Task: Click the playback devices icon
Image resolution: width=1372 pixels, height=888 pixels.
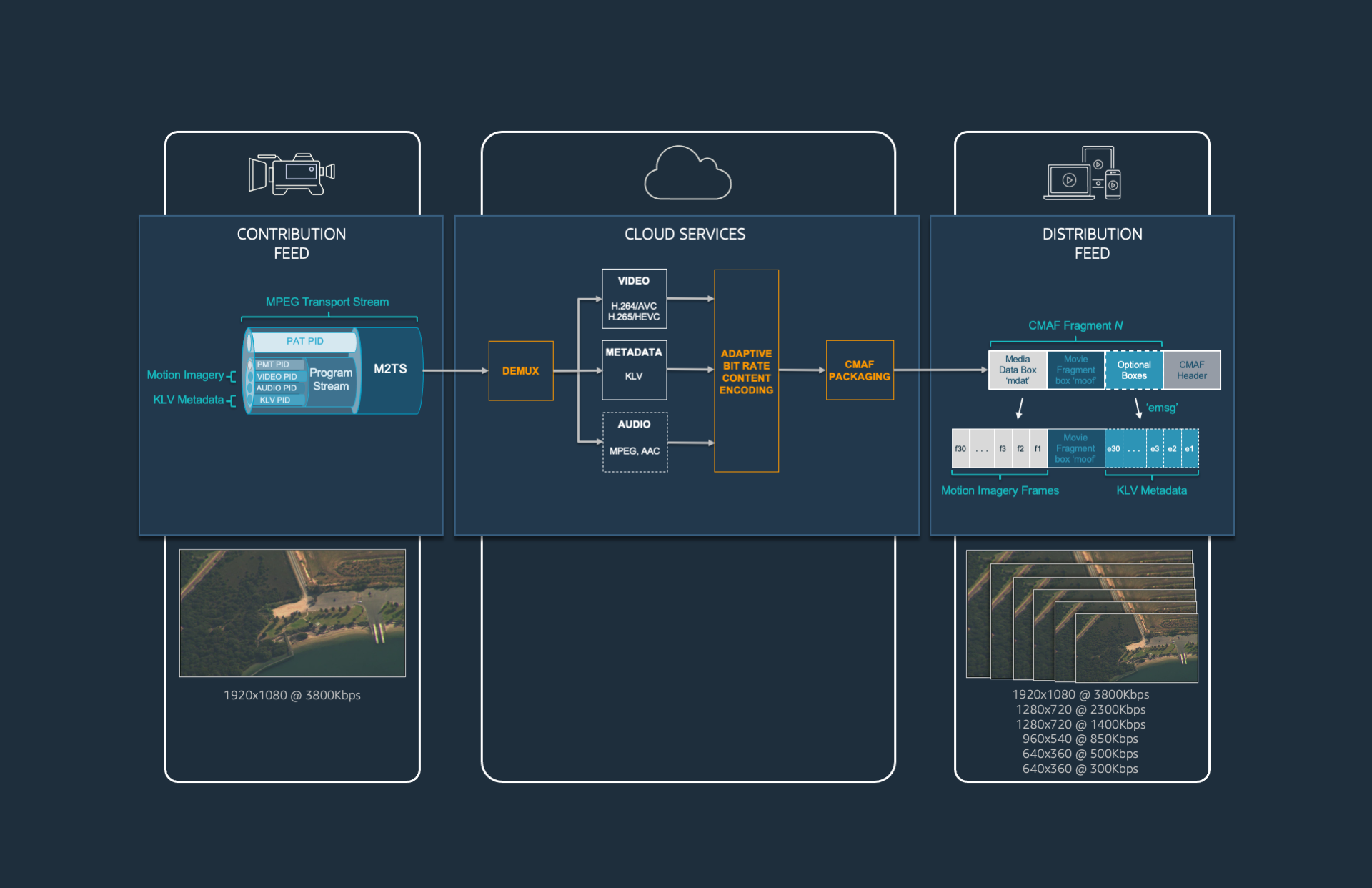Action: (1082, 174)
